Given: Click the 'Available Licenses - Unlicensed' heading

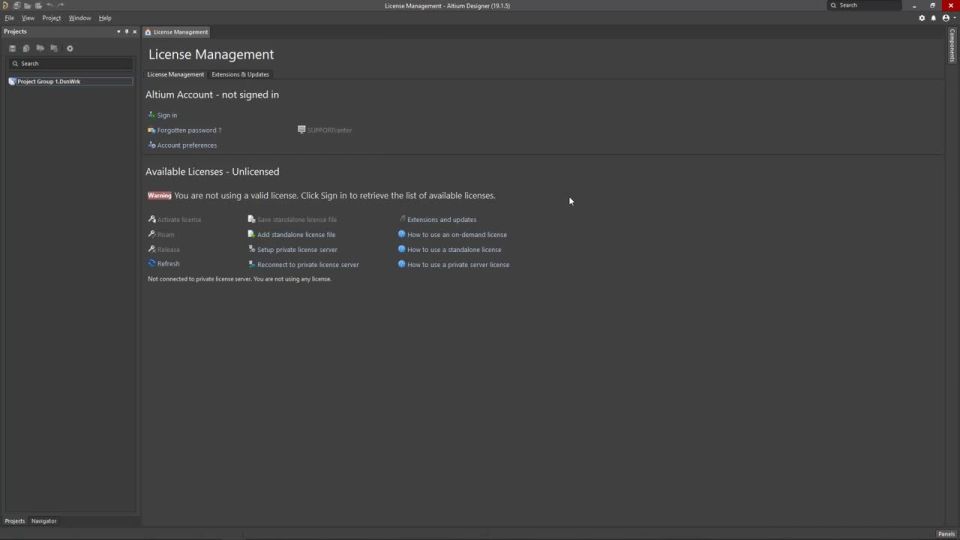Looking at the screenshot, I should (212, 172).
